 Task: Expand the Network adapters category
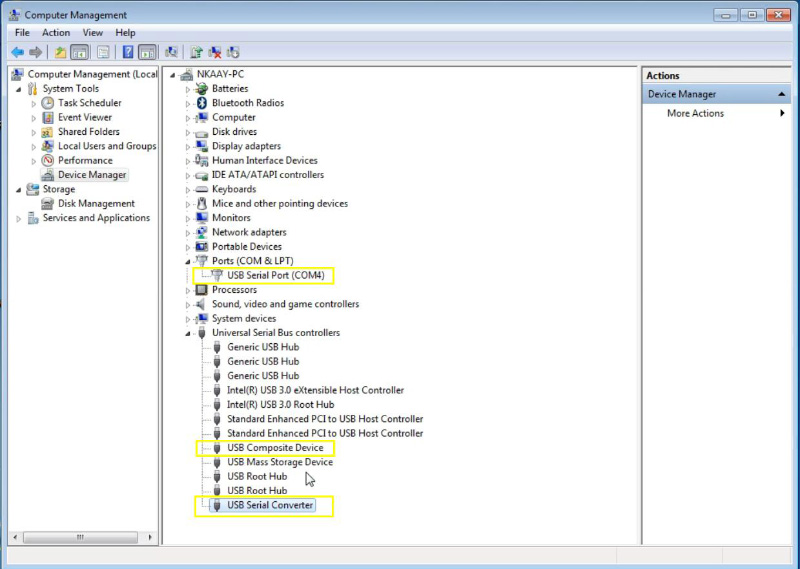pyautogui.click(x=187, y=233)
